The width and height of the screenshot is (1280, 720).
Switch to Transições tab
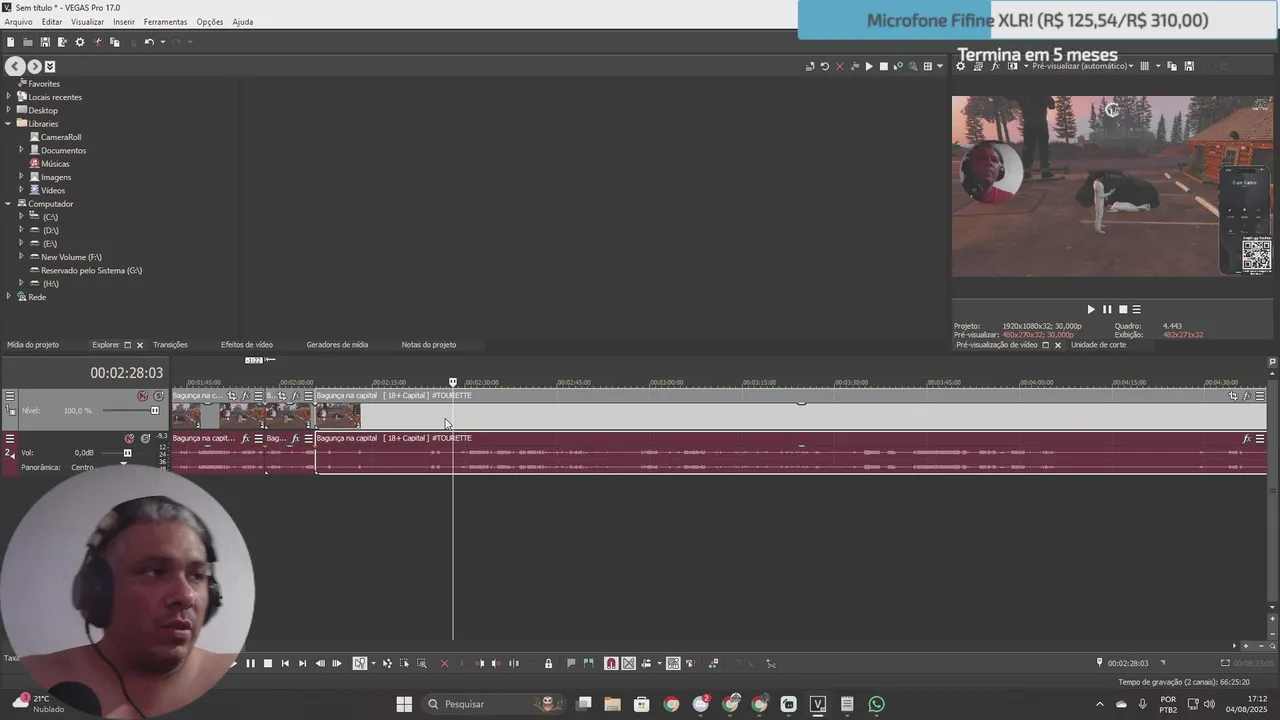[170, 345]
